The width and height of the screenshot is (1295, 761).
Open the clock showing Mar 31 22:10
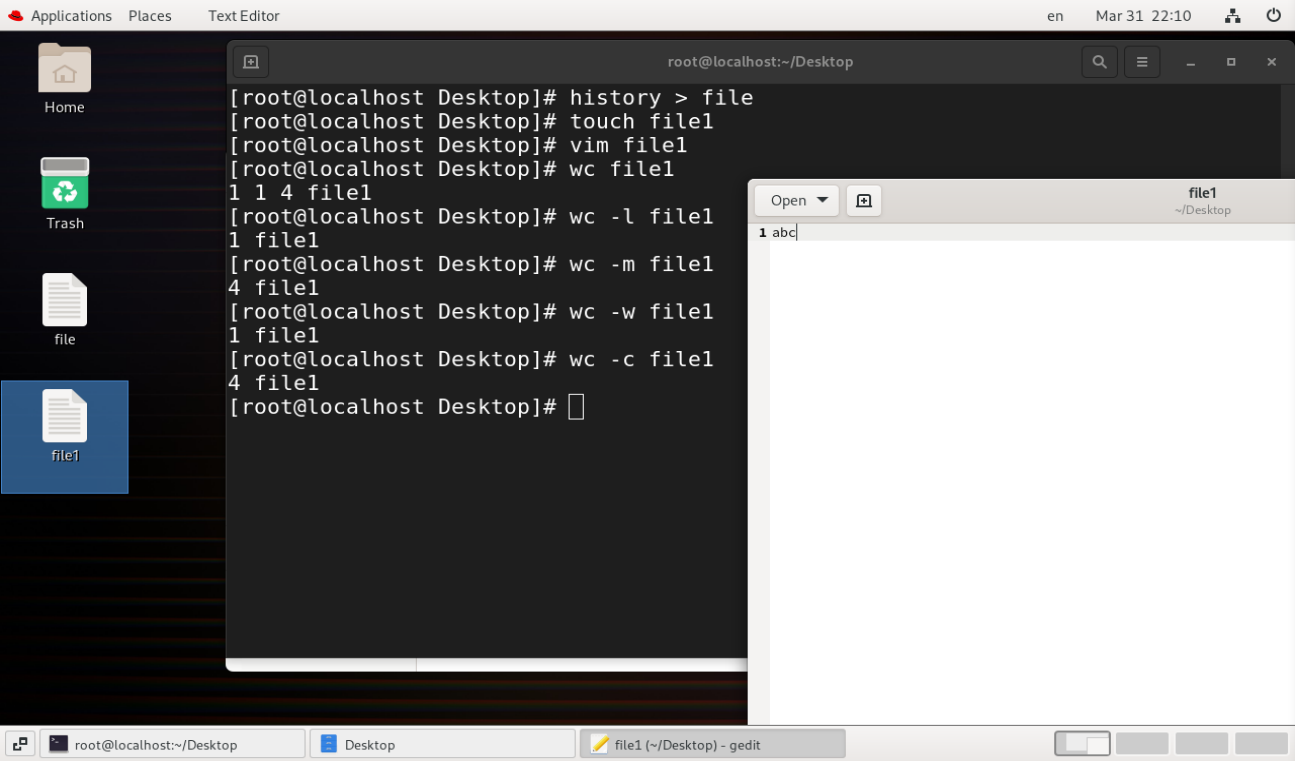tap(1143, 16)
